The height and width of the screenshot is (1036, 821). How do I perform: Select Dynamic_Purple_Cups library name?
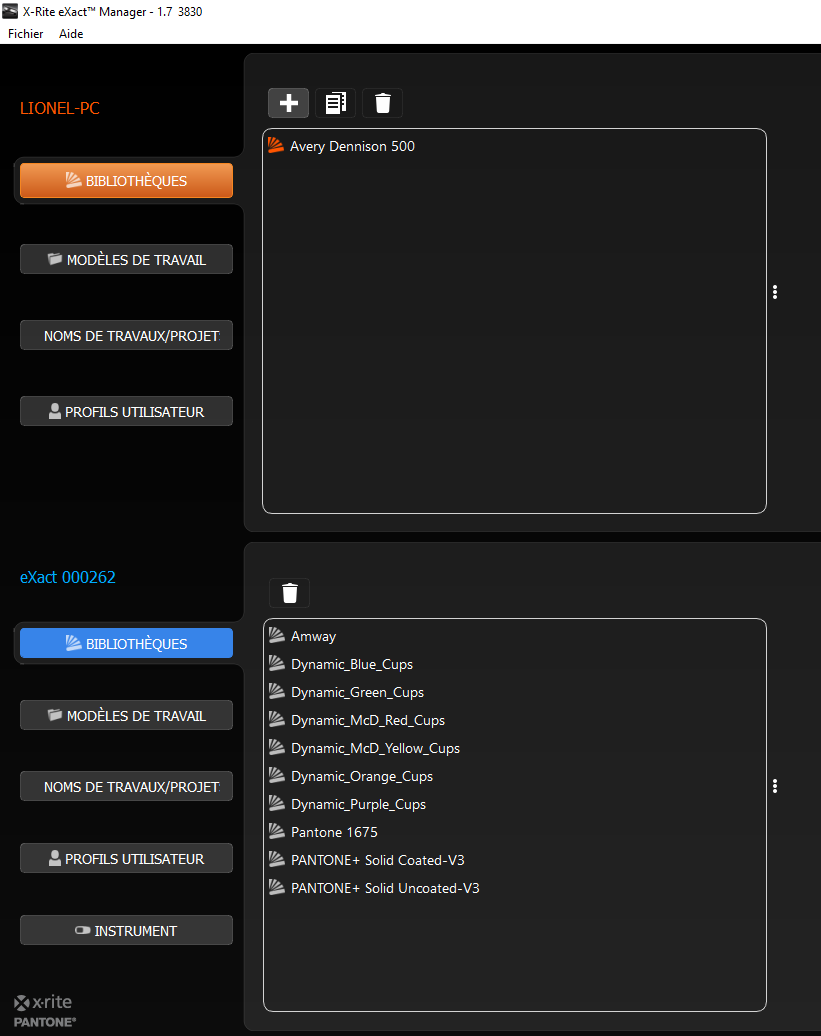(x=358, y=804)
